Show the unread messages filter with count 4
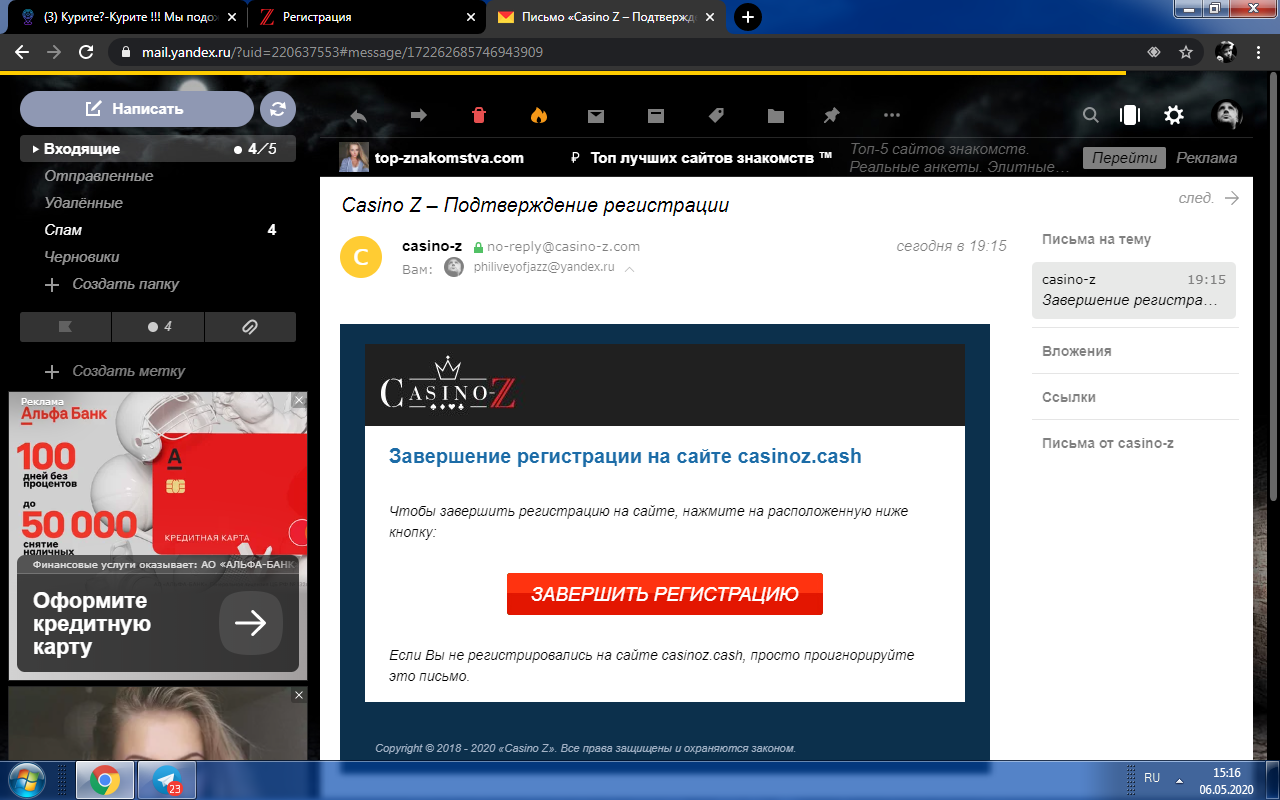 [158, 327]
